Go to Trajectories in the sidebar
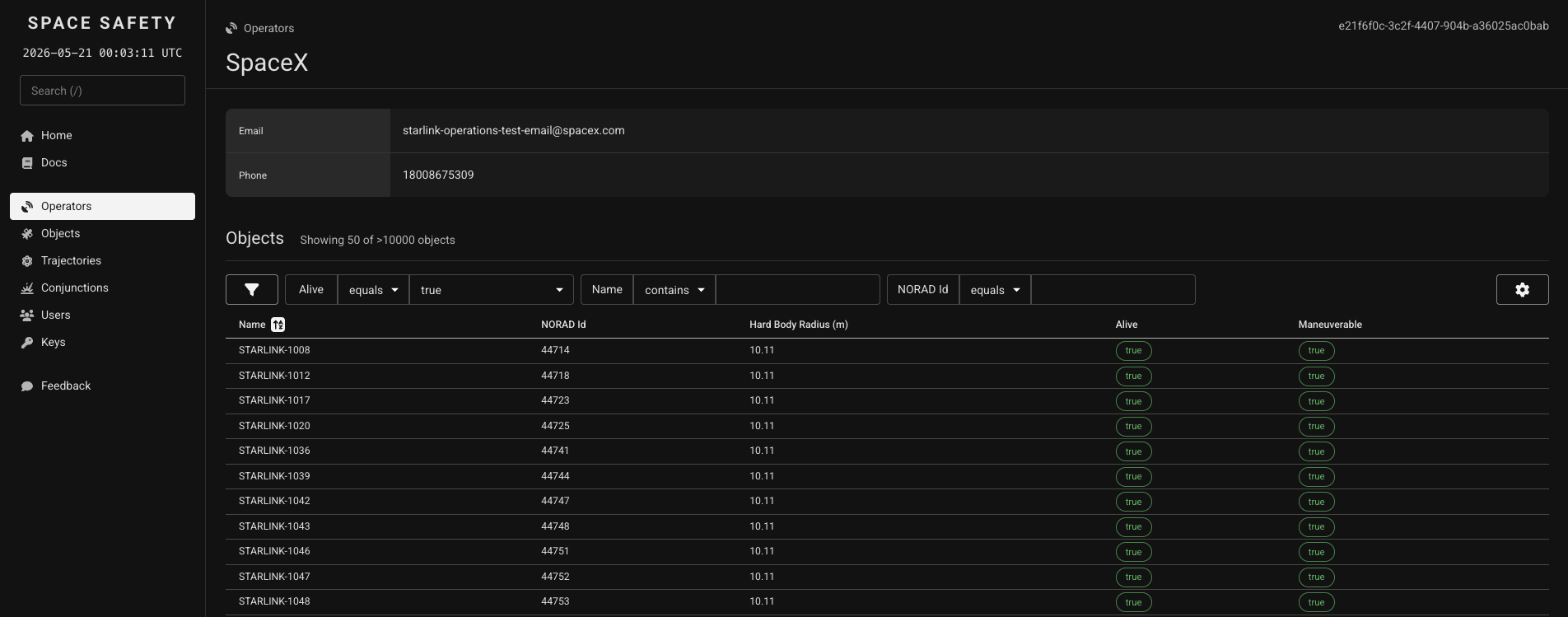Screen dimensions: 1568x617 pyautogui.click(x=102, y=261)
